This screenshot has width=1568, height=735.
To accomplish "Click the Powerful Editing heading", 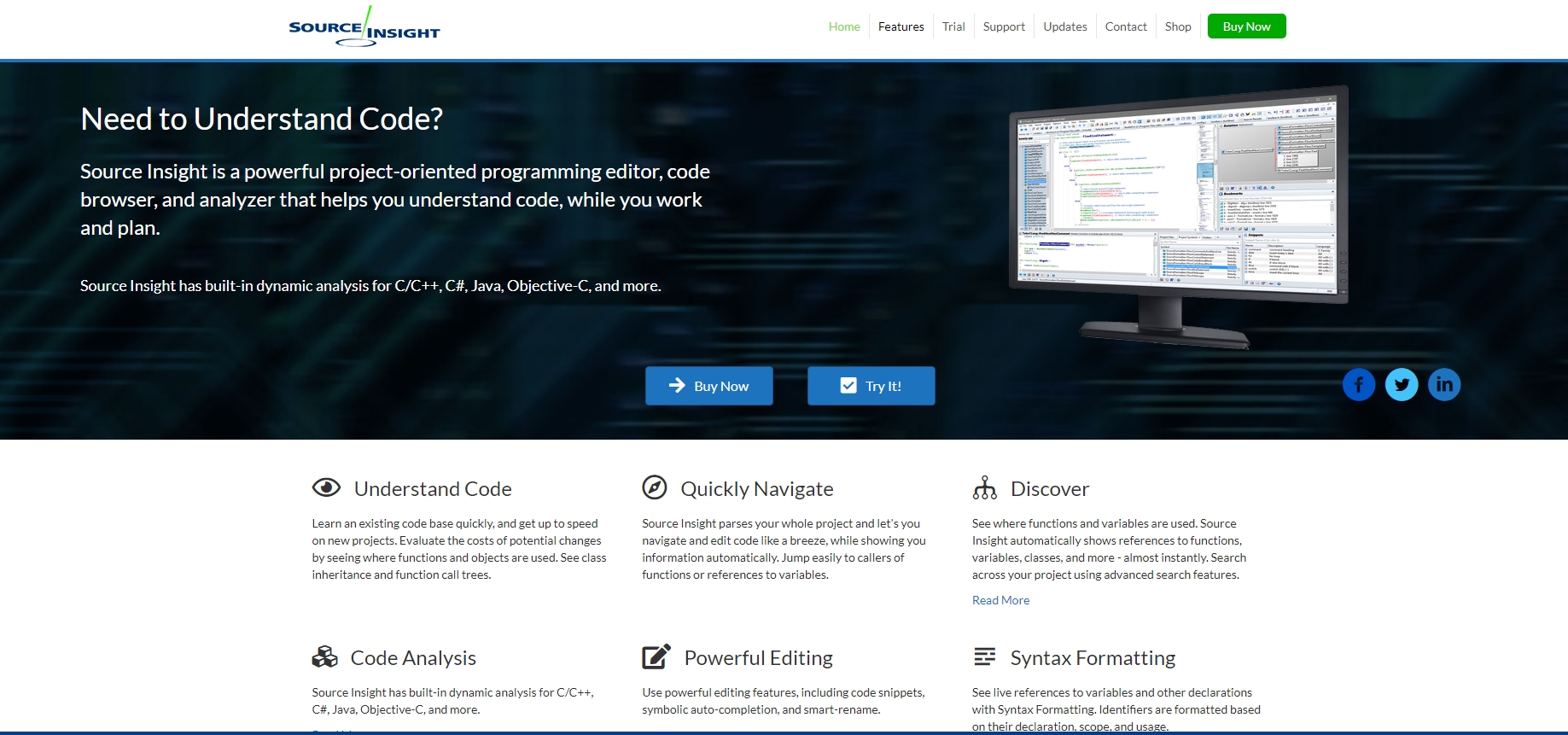I will [759, 658].
